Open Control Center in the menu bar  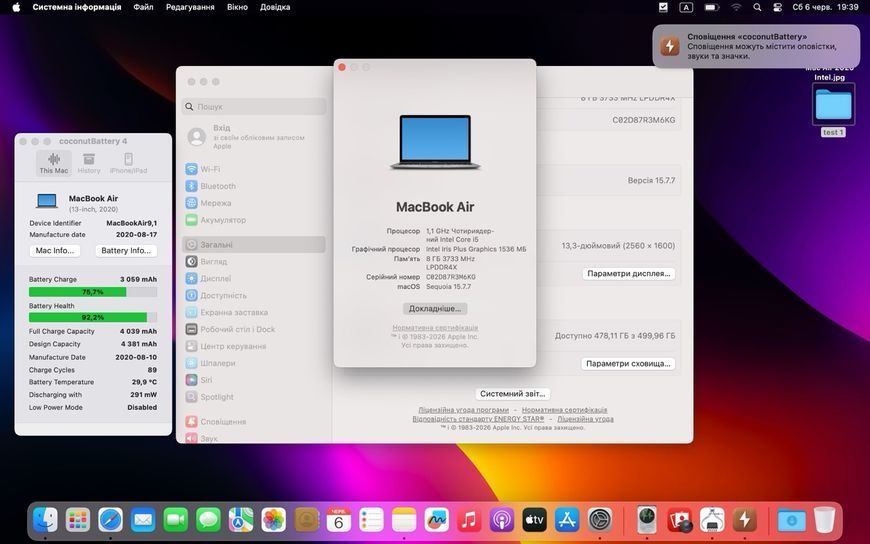777,7
